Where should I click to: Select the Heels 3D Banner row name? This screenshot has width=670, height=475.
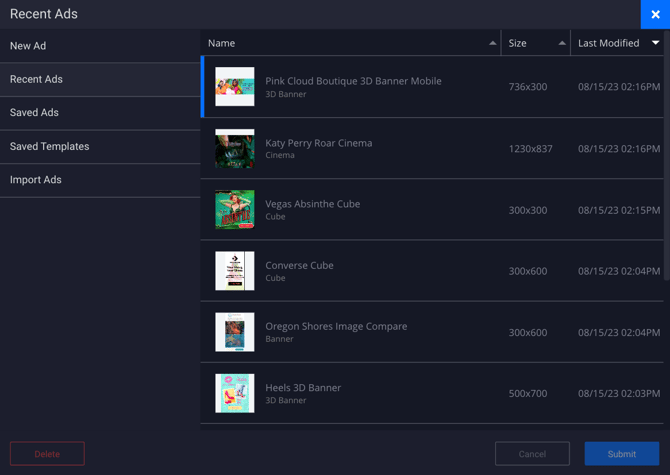(303, 388)
